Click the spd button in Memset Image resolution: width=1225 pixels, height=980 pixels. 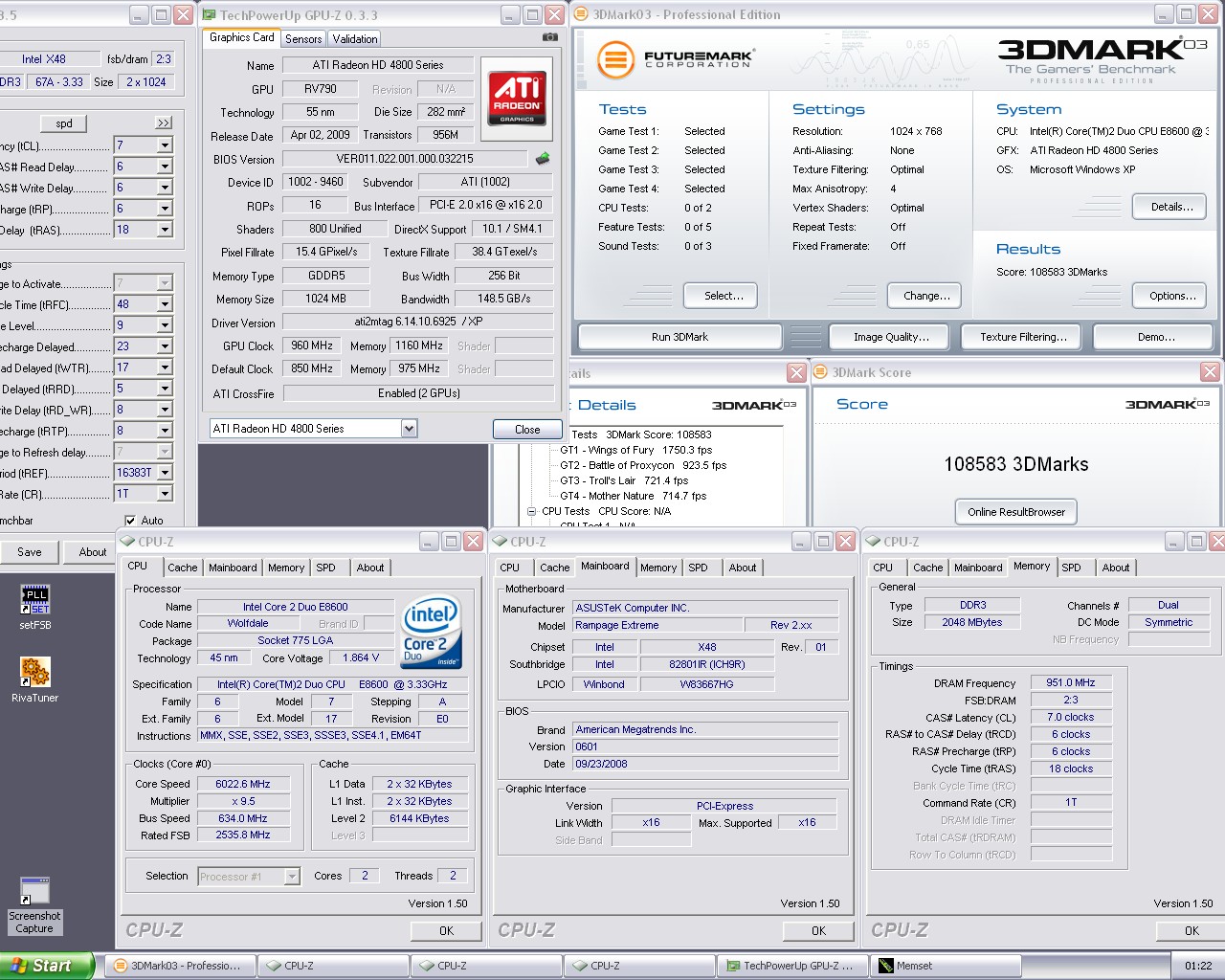(x=64, y=123)
